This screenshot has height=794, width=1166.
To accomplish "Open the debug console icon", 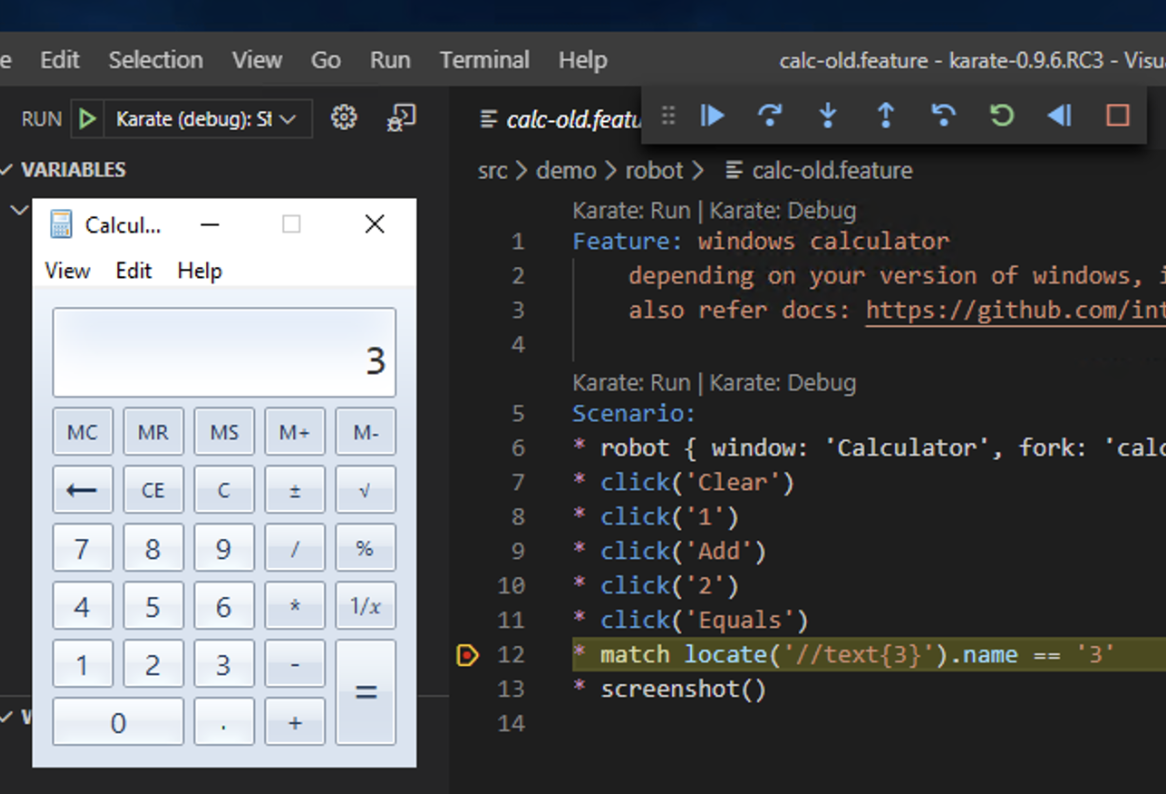I will 402,117.
